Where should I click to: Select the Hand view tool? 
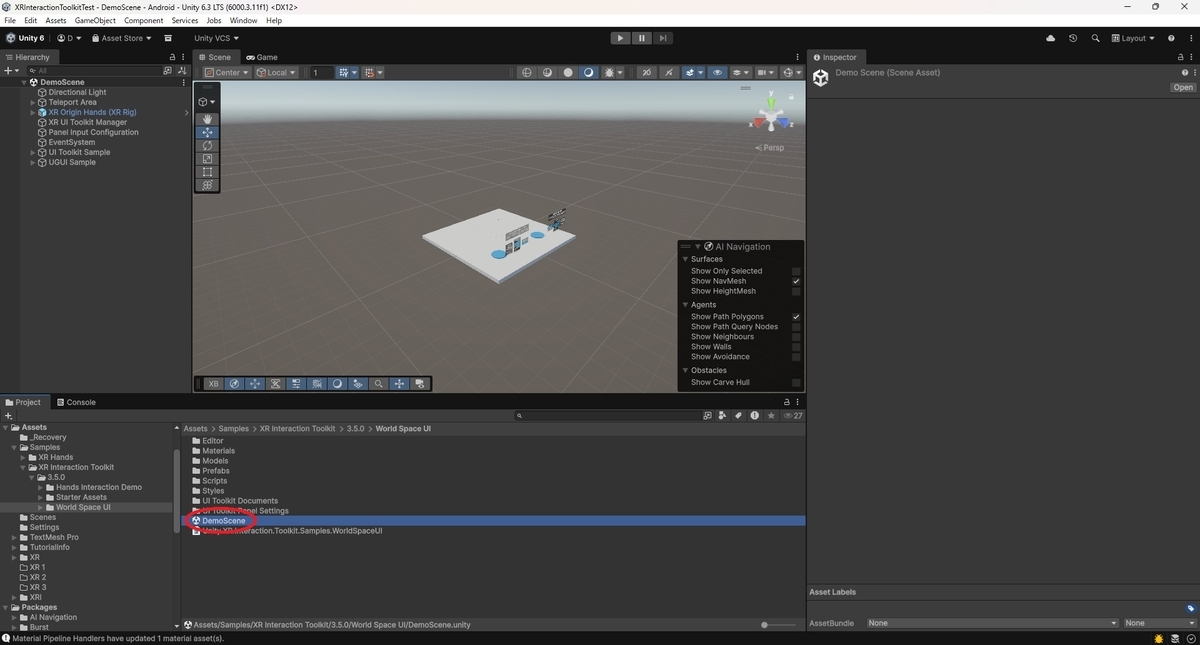[x=207, y=119]
